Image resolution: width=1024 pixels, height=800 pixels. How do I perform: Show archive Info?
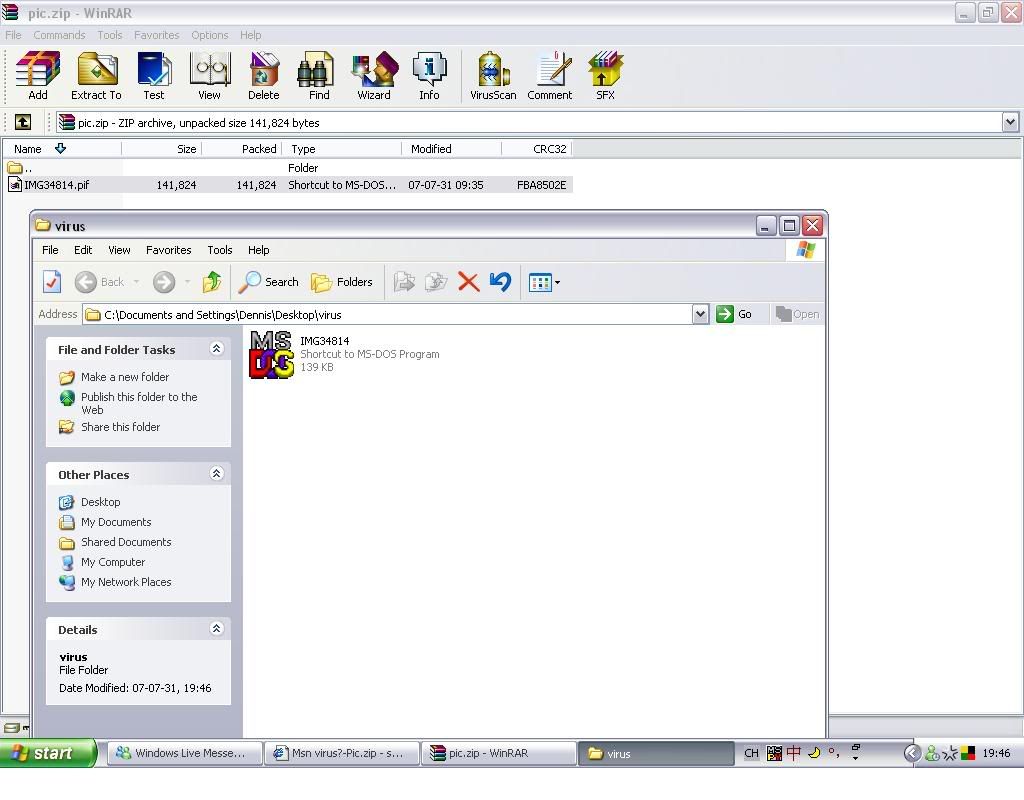(x=429, y=77)
